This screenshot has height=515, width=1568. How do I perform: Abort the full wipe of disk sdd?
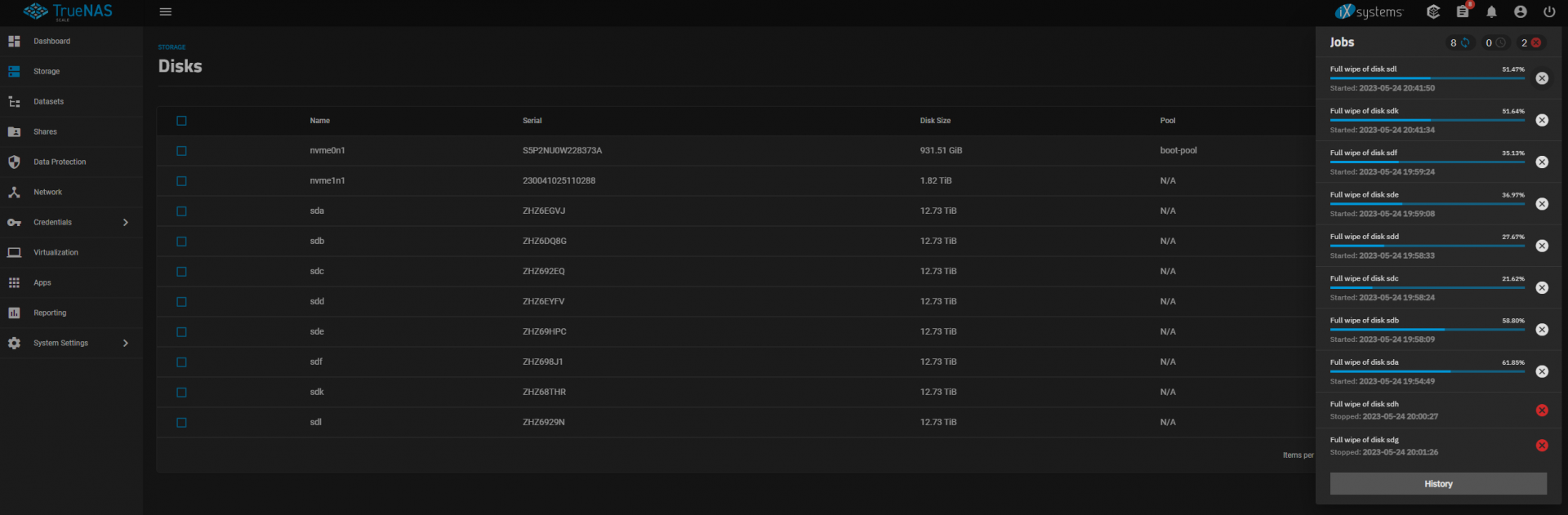(1542, 246)
